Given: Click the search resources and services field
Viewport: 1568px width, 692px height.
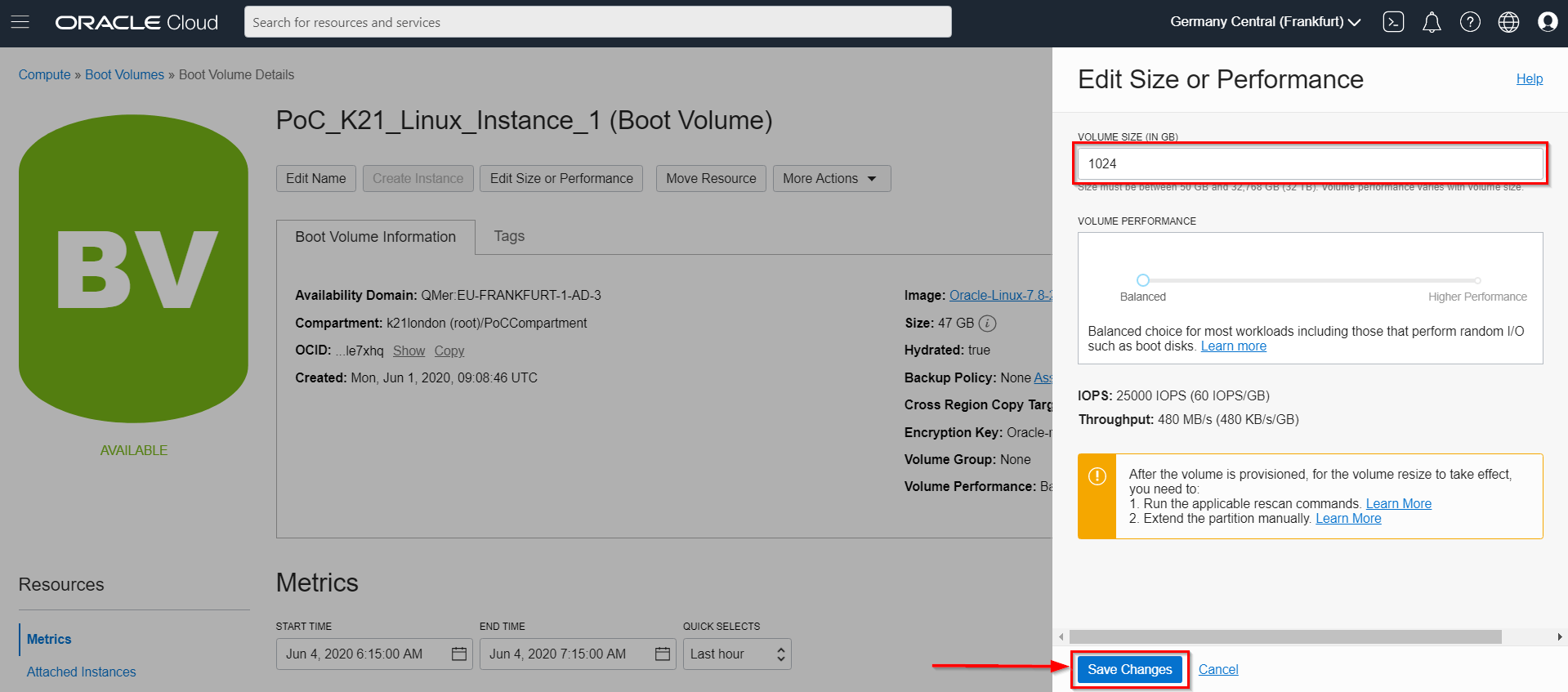Looking at the screenshot, I should [598, 22].
